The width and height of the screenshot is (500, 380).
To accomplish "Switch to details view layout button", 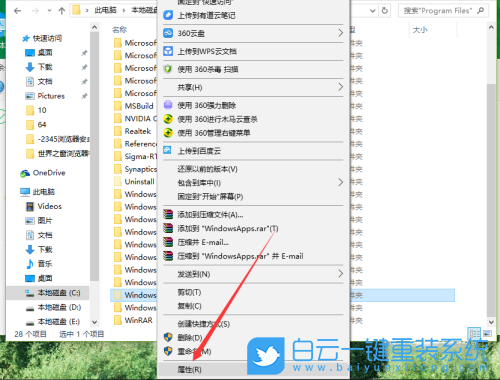I will coord(474,333).
